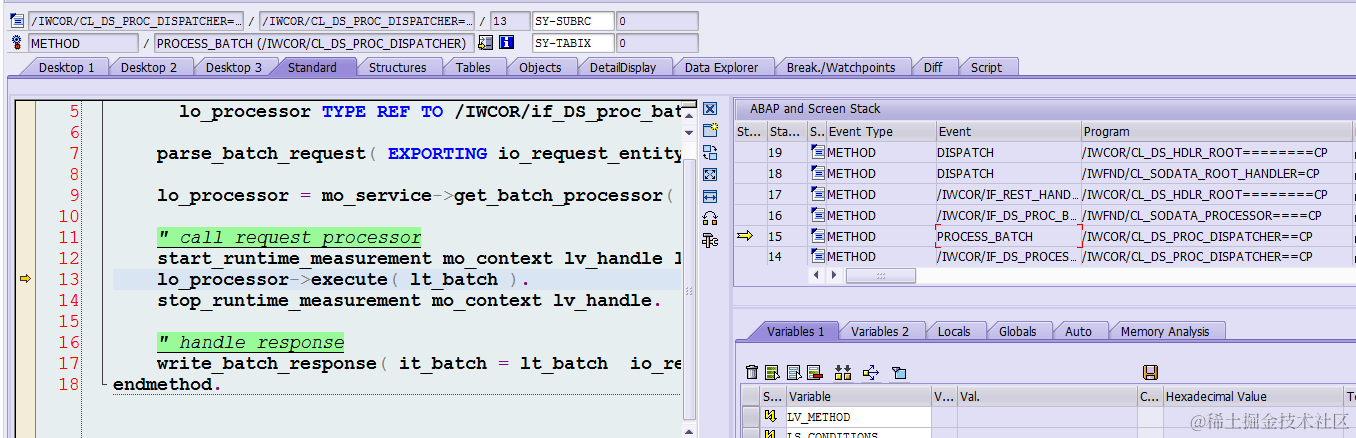Click code line lo_processor->execute( lt_batch )
Screen dimensions: 1356x438
[343, 279]
